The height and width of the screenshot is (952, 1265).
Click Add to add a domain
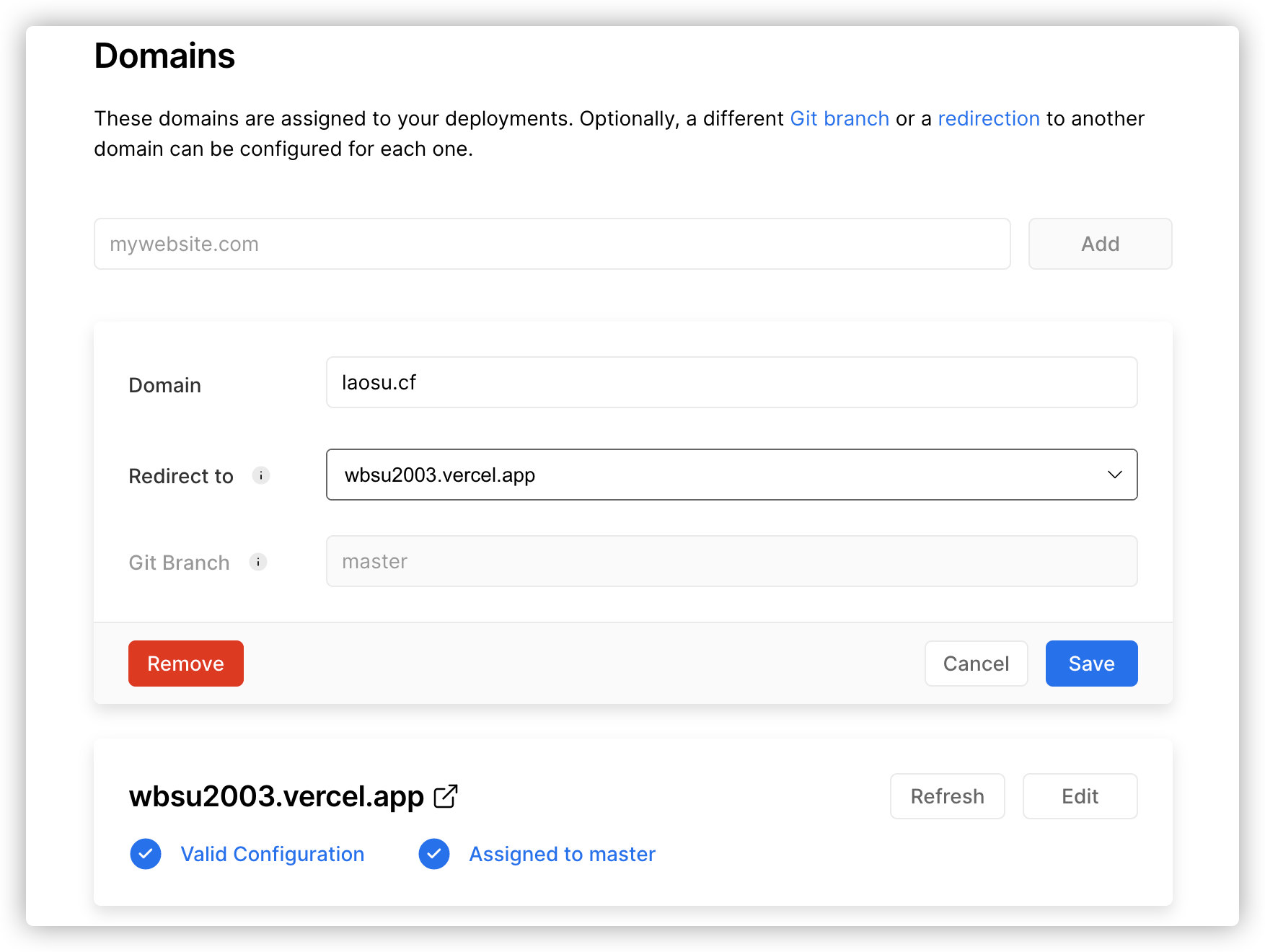[1101, 244]
